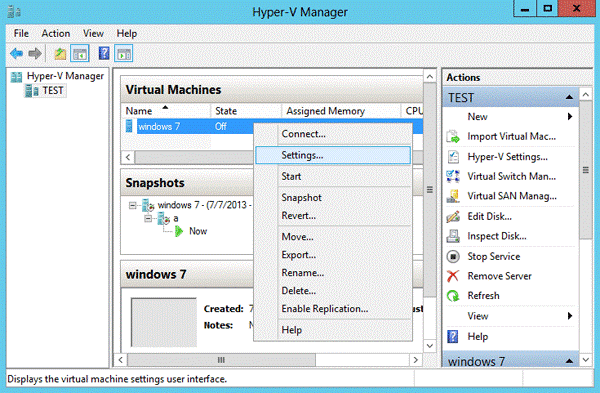Open the blue question mark Help toolbar icon
Screen dimensions: 600x393
[104, 54]
